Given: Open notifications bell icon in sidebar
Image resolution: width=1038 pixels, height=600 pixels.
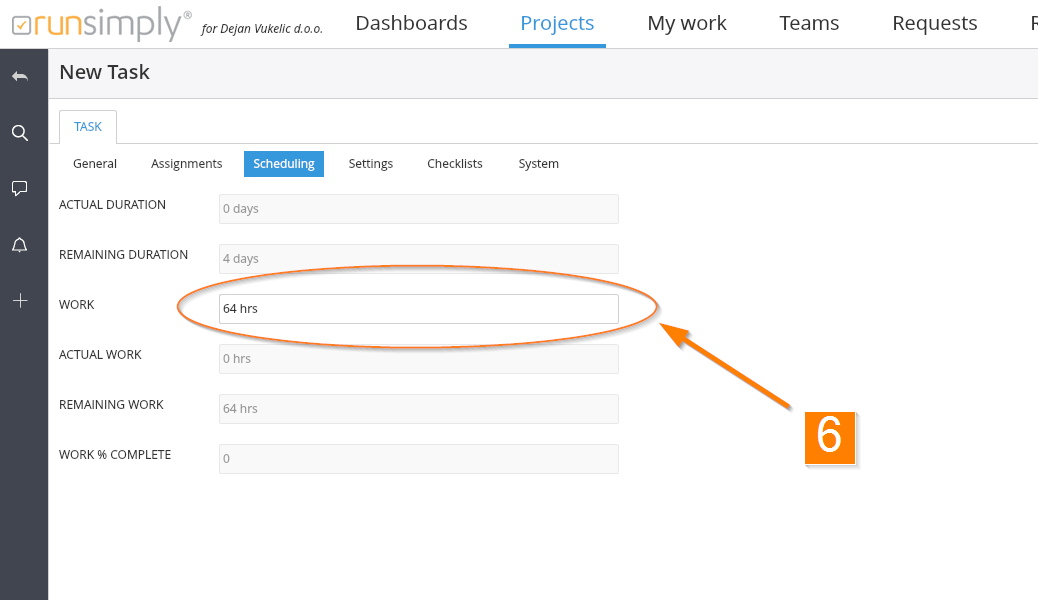Looking at the screenshot, I should point(19,245).
